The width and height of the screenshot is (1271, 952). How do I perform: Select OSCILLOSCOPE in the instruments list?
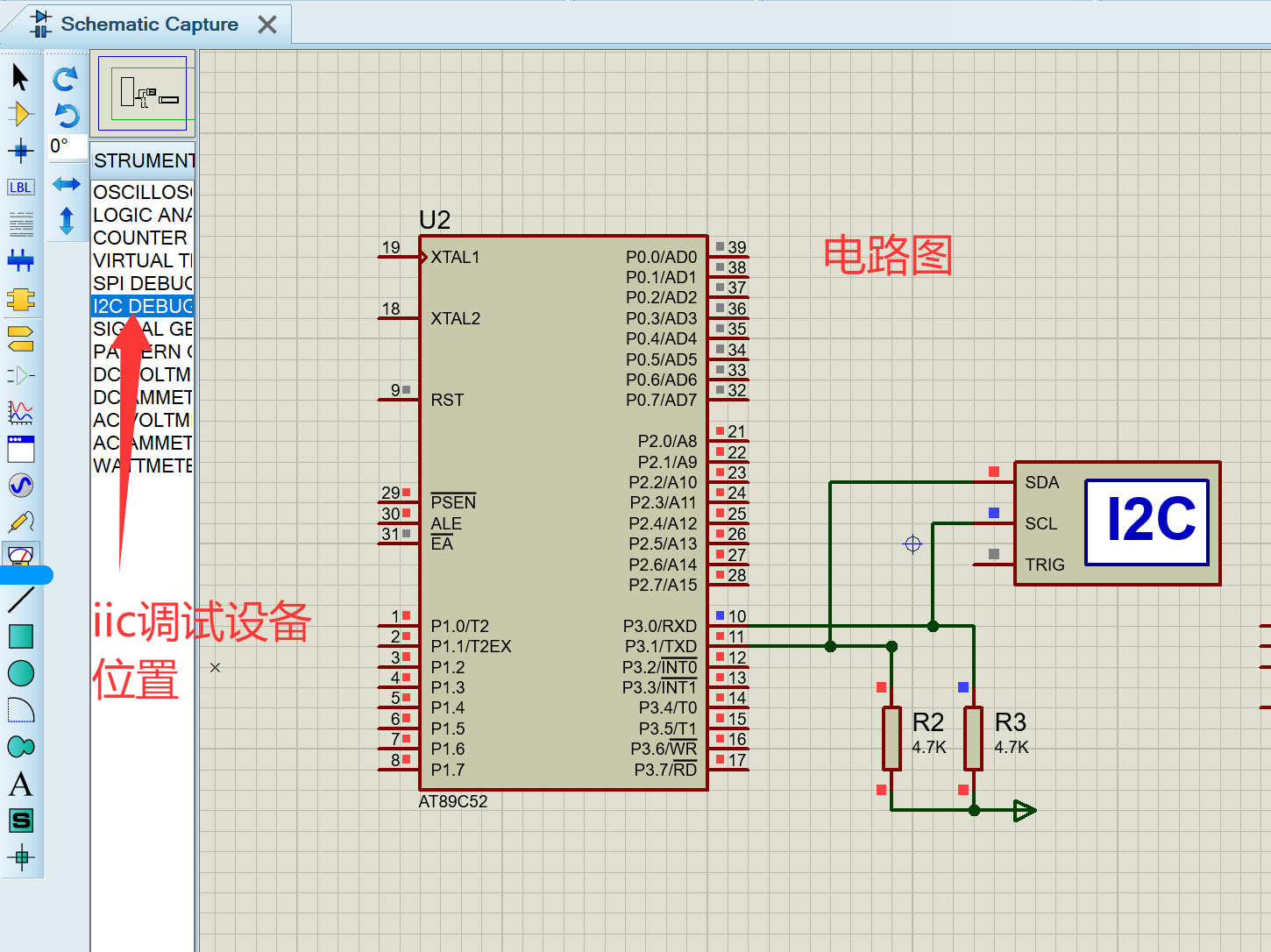tap(142, 192)
